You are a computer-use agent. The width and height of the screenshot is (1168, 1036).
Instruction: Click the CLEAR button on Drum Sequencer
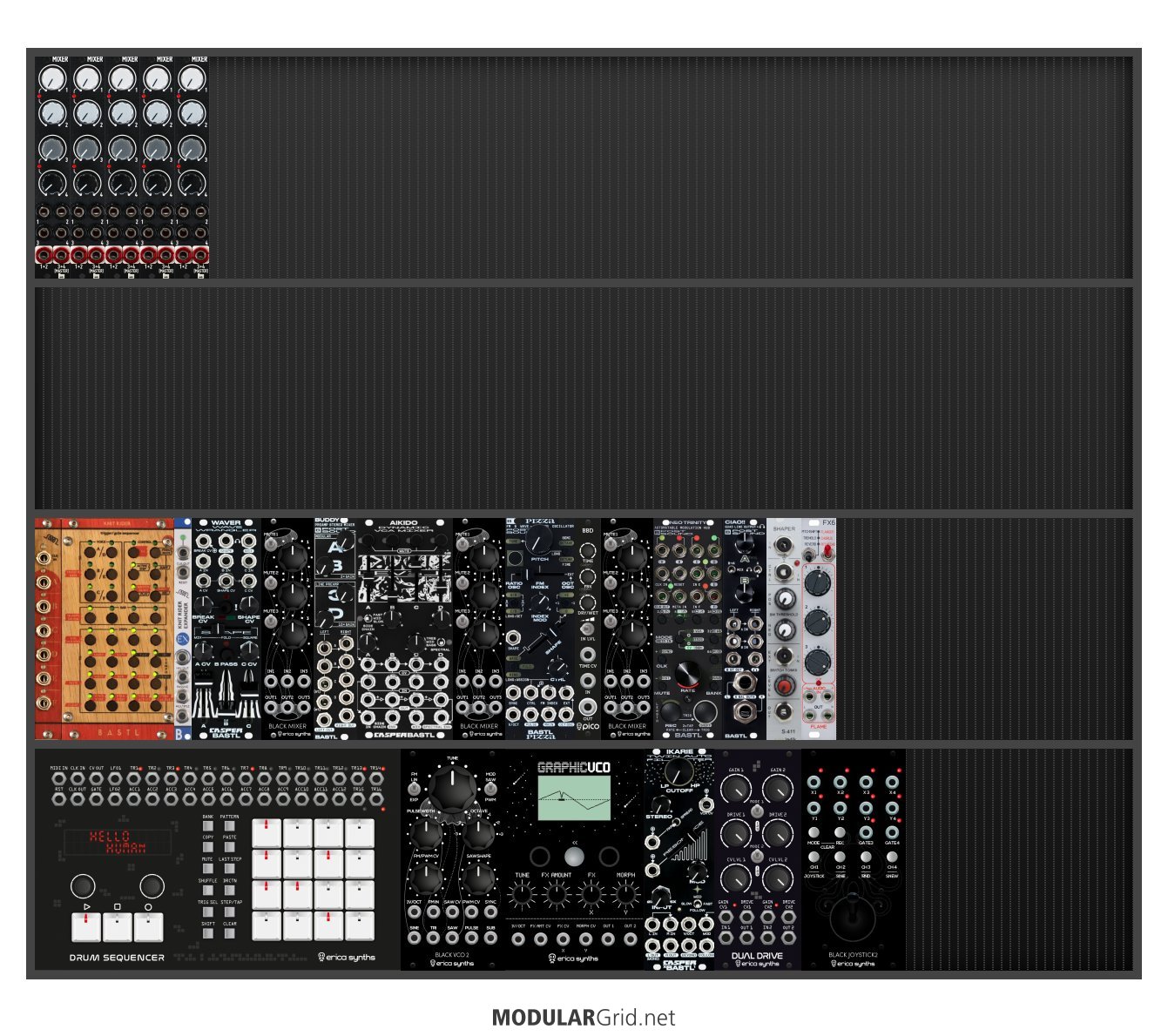coord(230,933)
